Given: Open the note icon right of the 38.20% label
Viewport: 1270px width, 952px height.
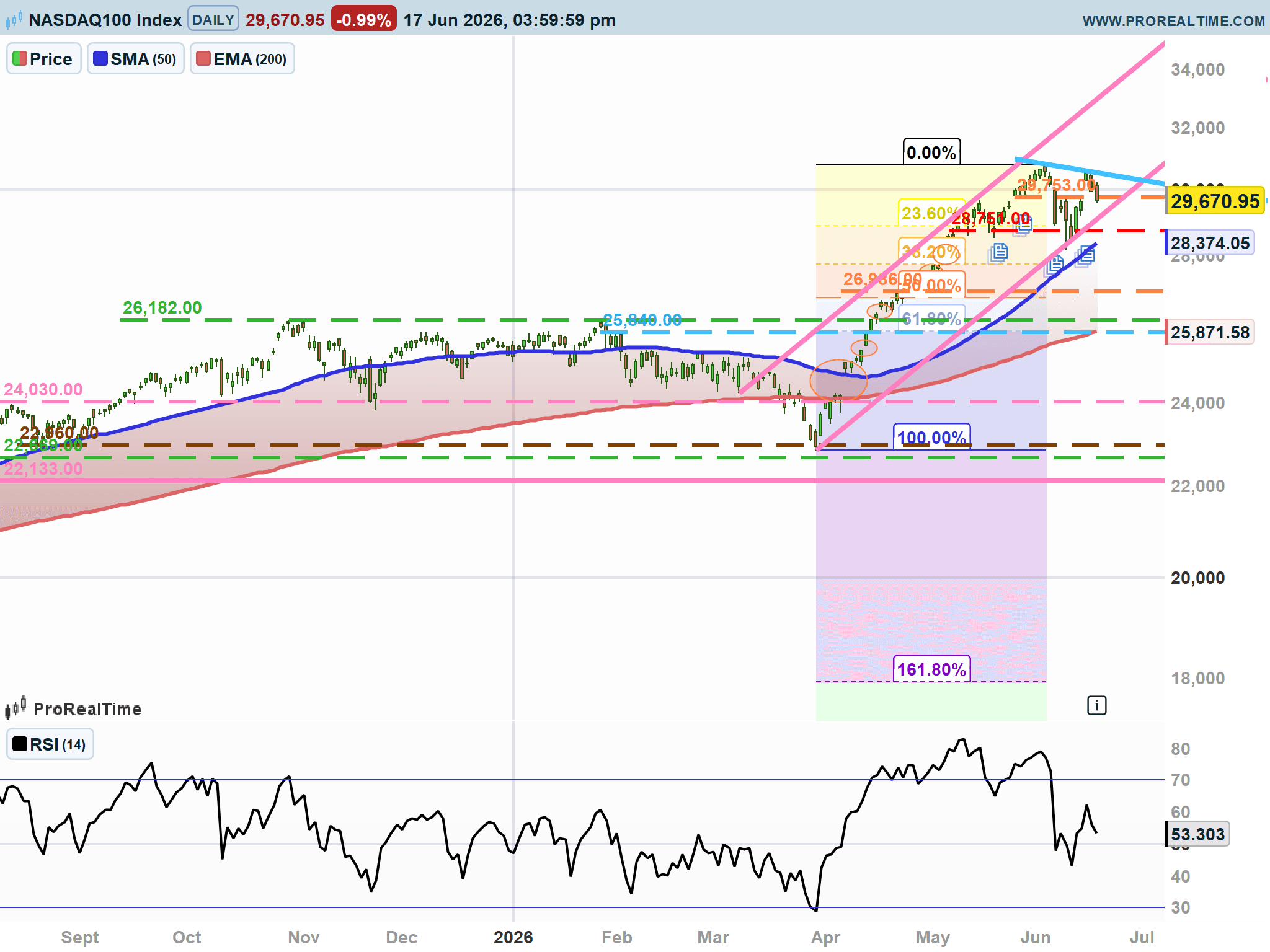Looking at the screenshot, I should click(x=998, y=253).
